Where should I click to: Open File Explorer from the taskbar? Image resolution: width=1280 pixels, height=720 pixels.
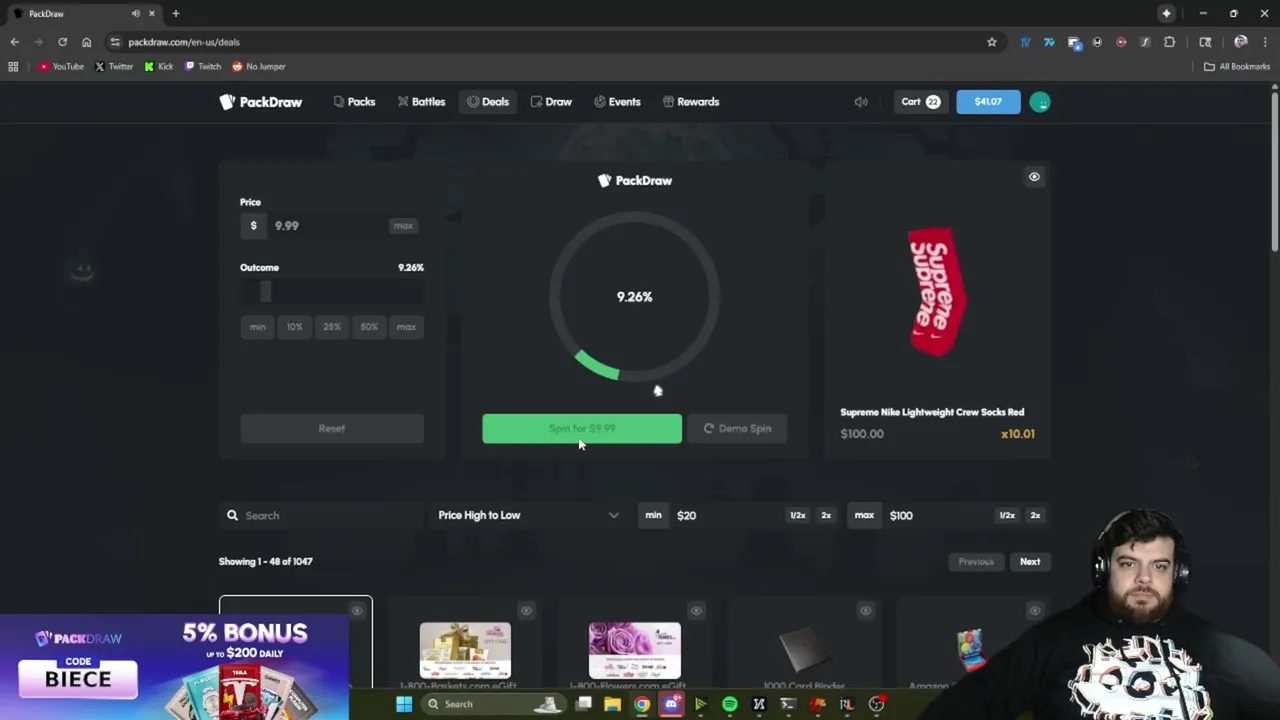point(613,704)
